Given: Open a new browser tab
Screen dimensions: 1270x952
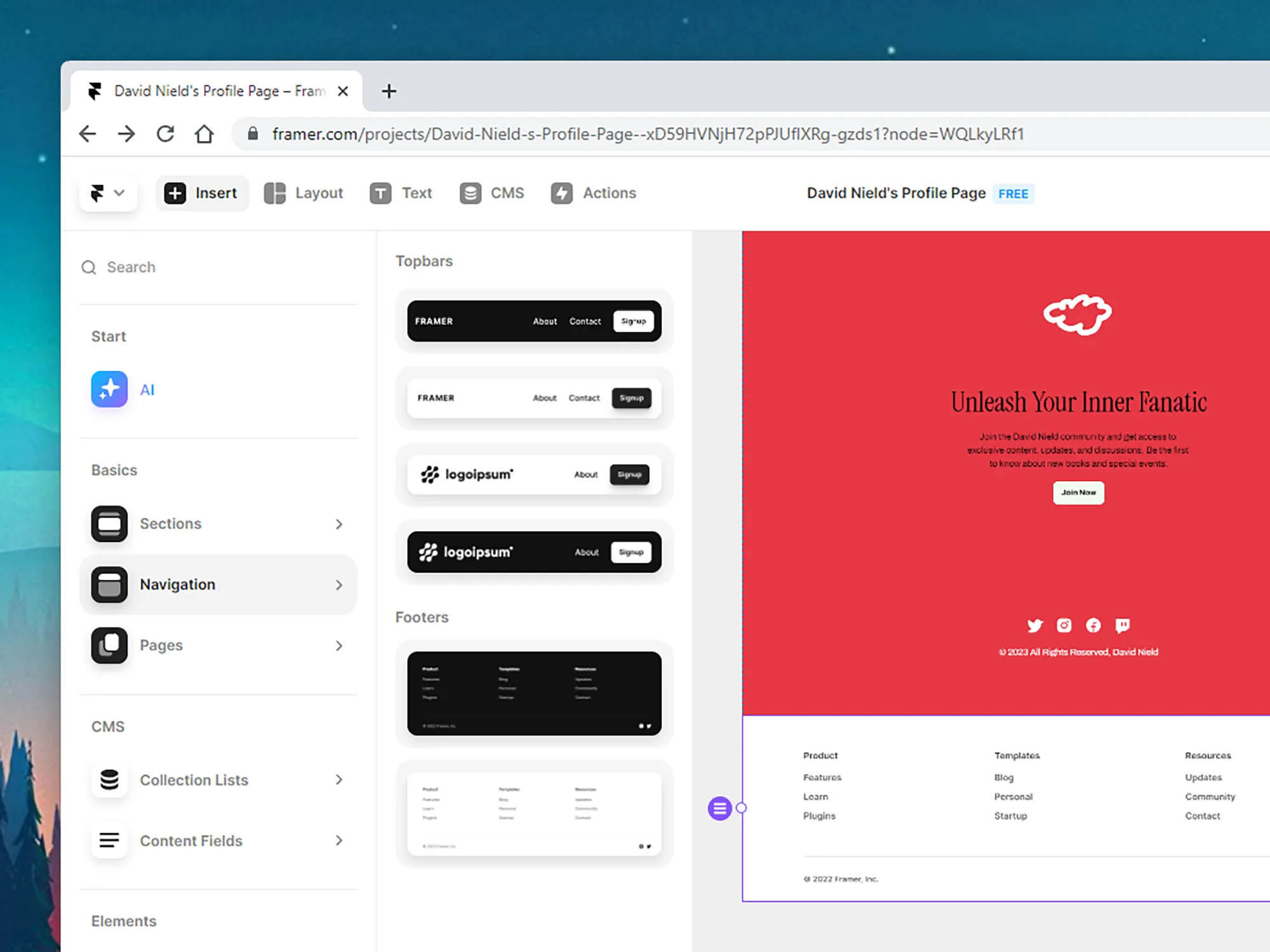Looking at the screenshot, I should pyautogui.click(x=389, y=91).
